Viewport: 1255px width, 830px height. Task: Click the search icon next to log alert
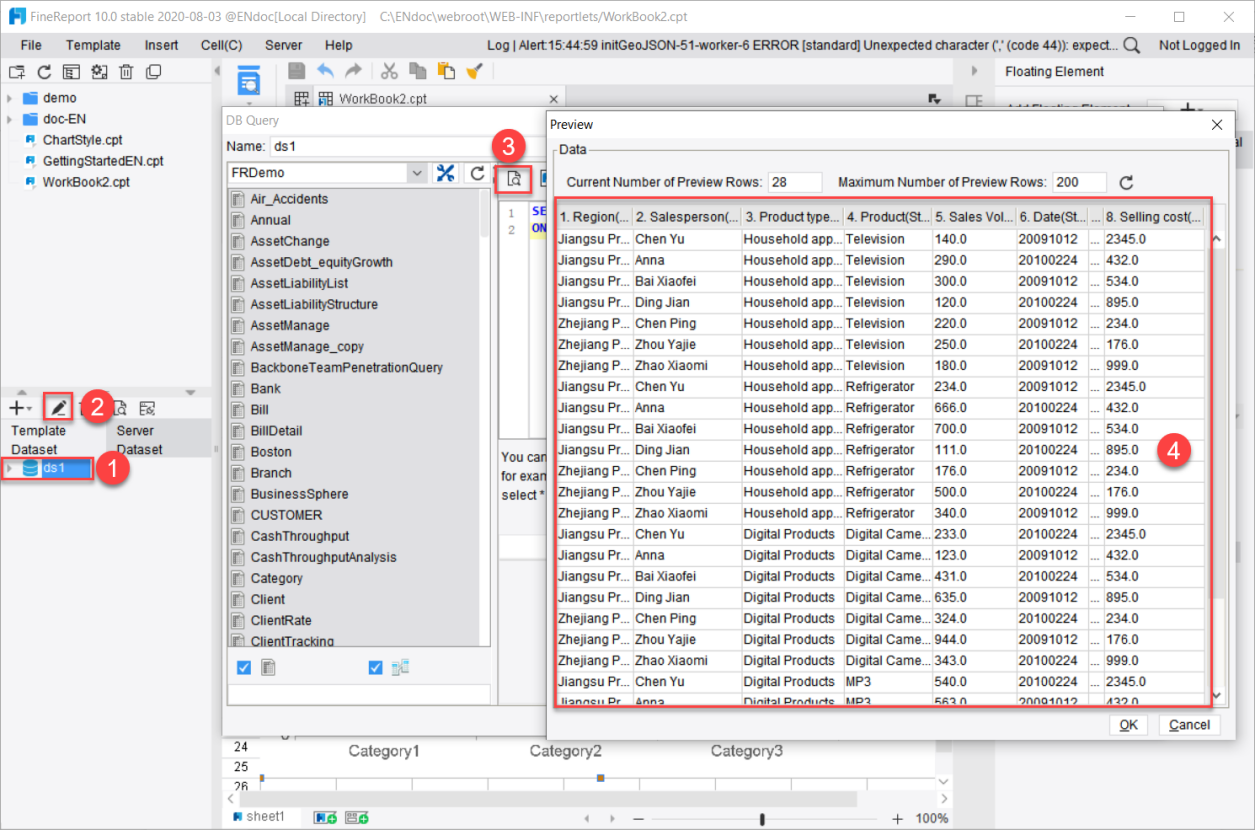coord(1131,45)
